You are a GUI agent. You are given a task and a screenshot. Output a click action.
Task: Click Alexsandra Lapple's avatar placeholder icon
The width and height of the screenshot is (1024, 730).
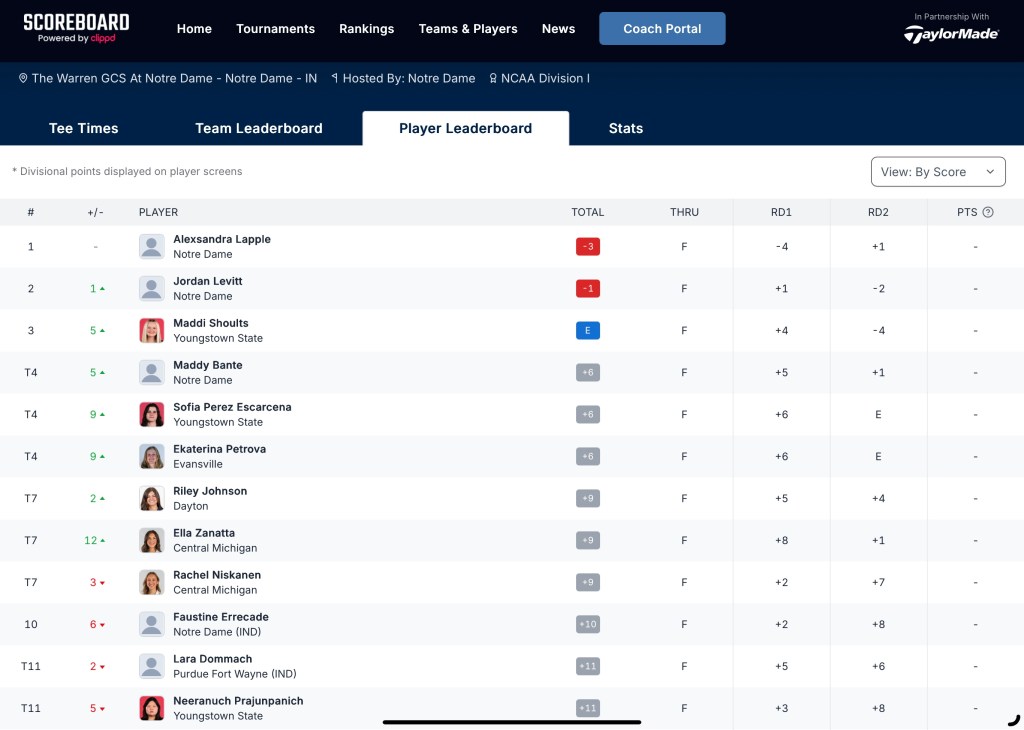(151, 247)
